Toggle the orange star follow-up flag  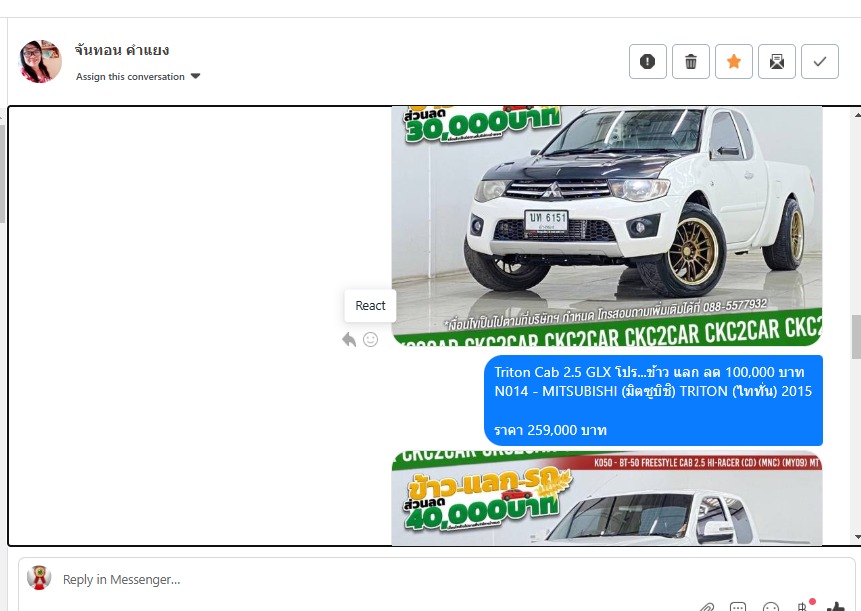734,61
